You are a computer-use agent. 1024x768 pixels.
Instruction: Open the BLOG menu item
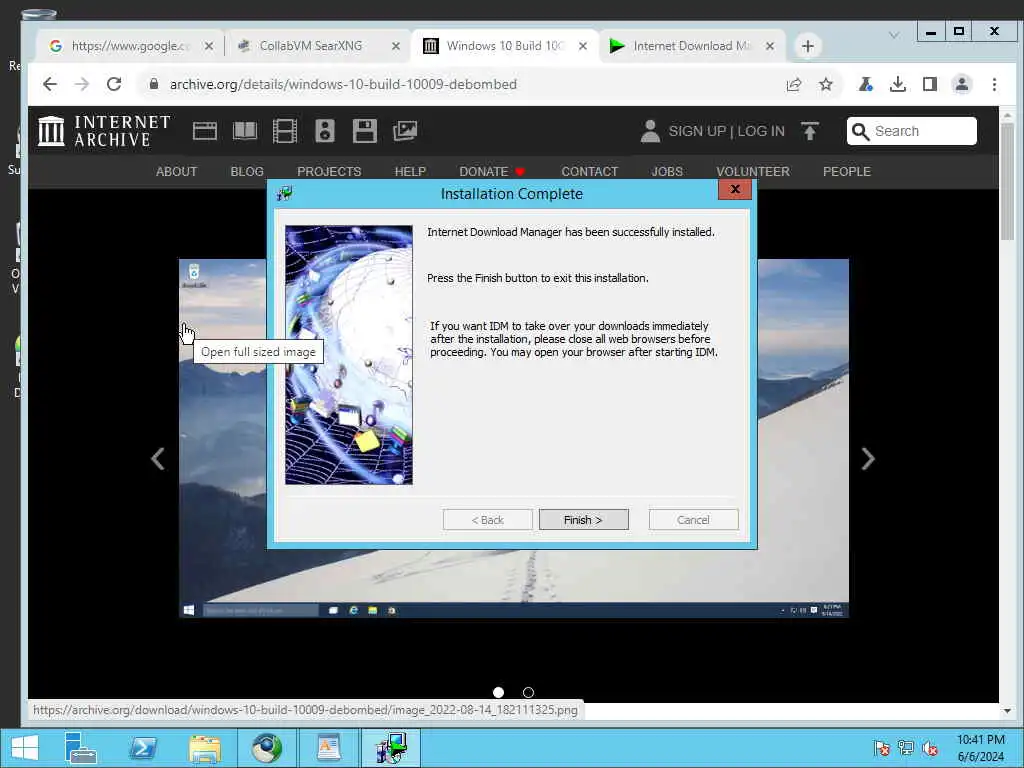pyautogui.click(x=247, y=172)
